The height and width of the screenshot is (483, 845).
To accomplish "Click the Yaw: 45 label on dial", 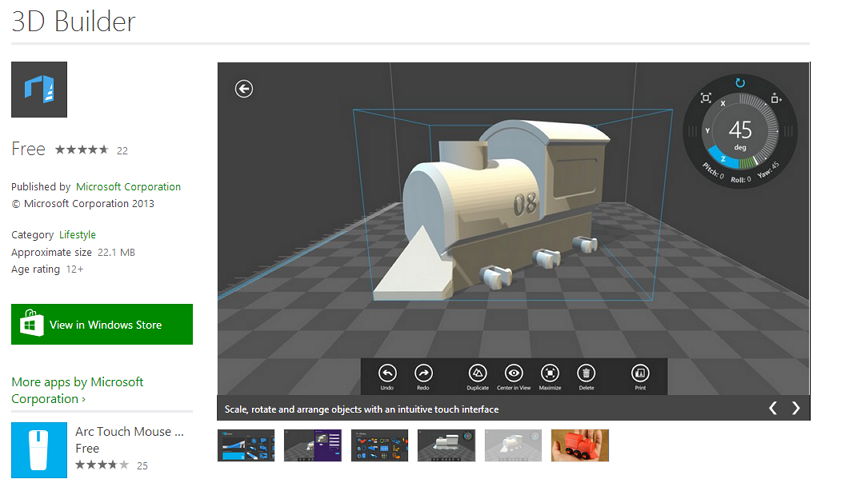I will point(768,170).
